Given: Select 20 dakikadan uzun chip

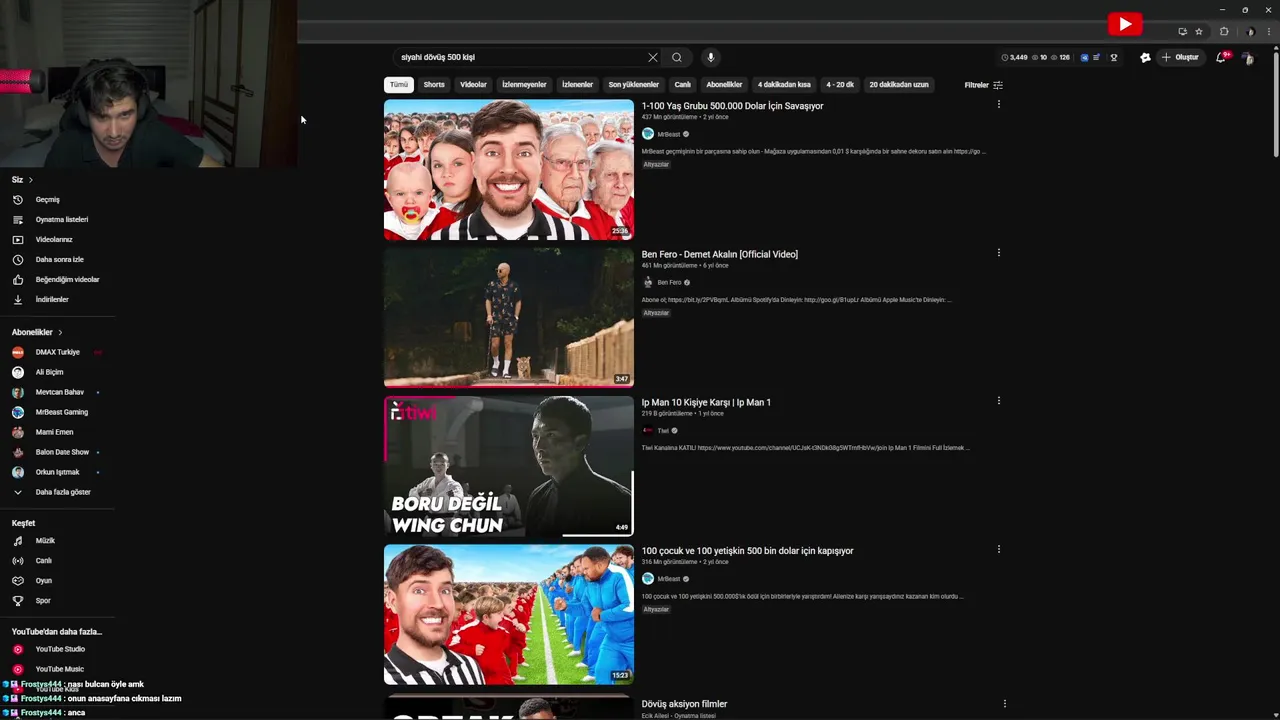Looking at the screenshot, I should (x=899, y=85).
